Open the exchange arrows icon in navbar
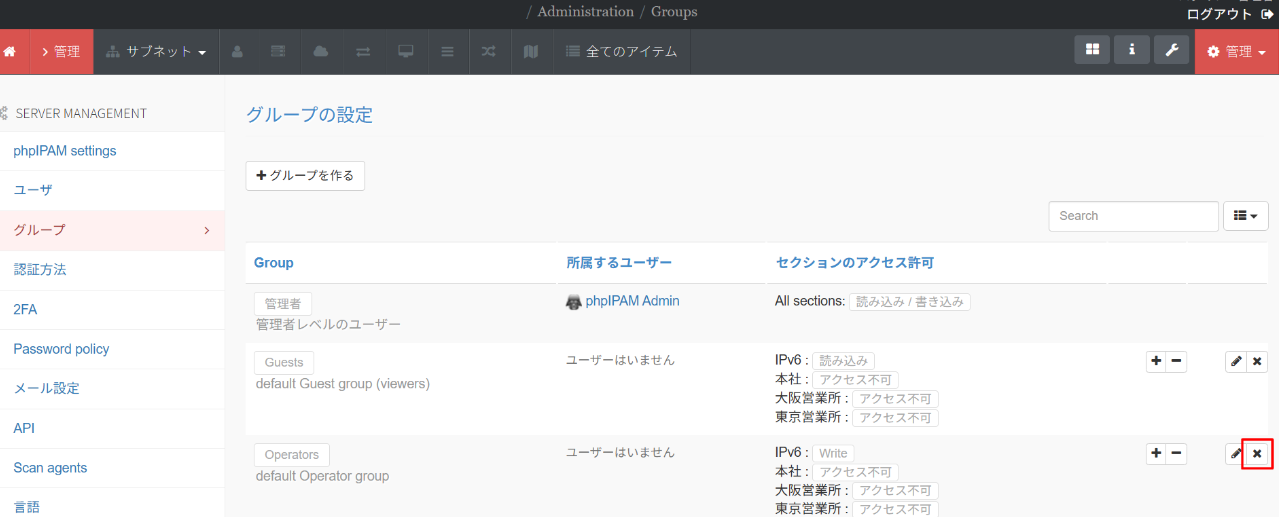The image size is (1279, 517). pyautogui.click(x=362, y=51)
